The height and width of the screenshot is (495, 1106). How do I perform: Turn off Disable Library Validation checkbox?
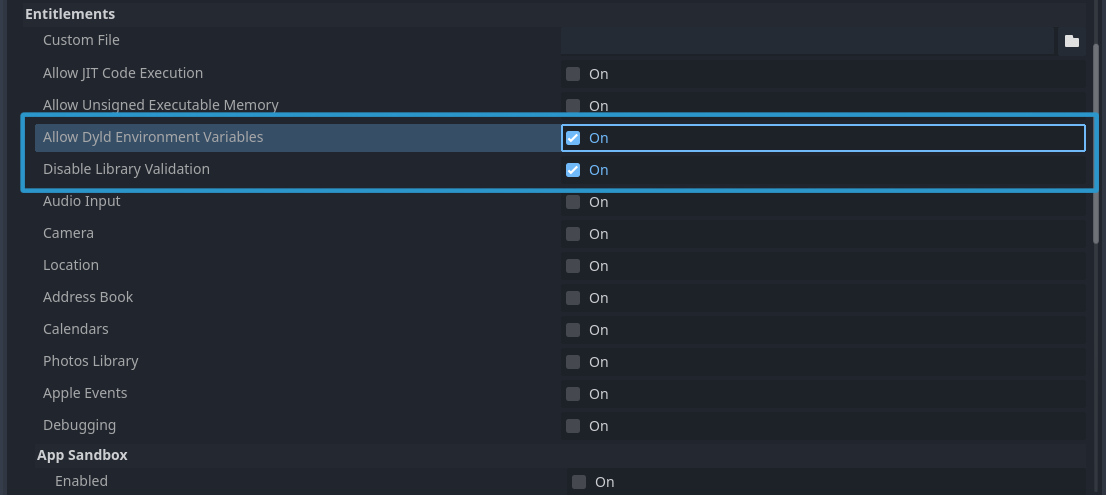pyautogui.click(x=573, y=170)
